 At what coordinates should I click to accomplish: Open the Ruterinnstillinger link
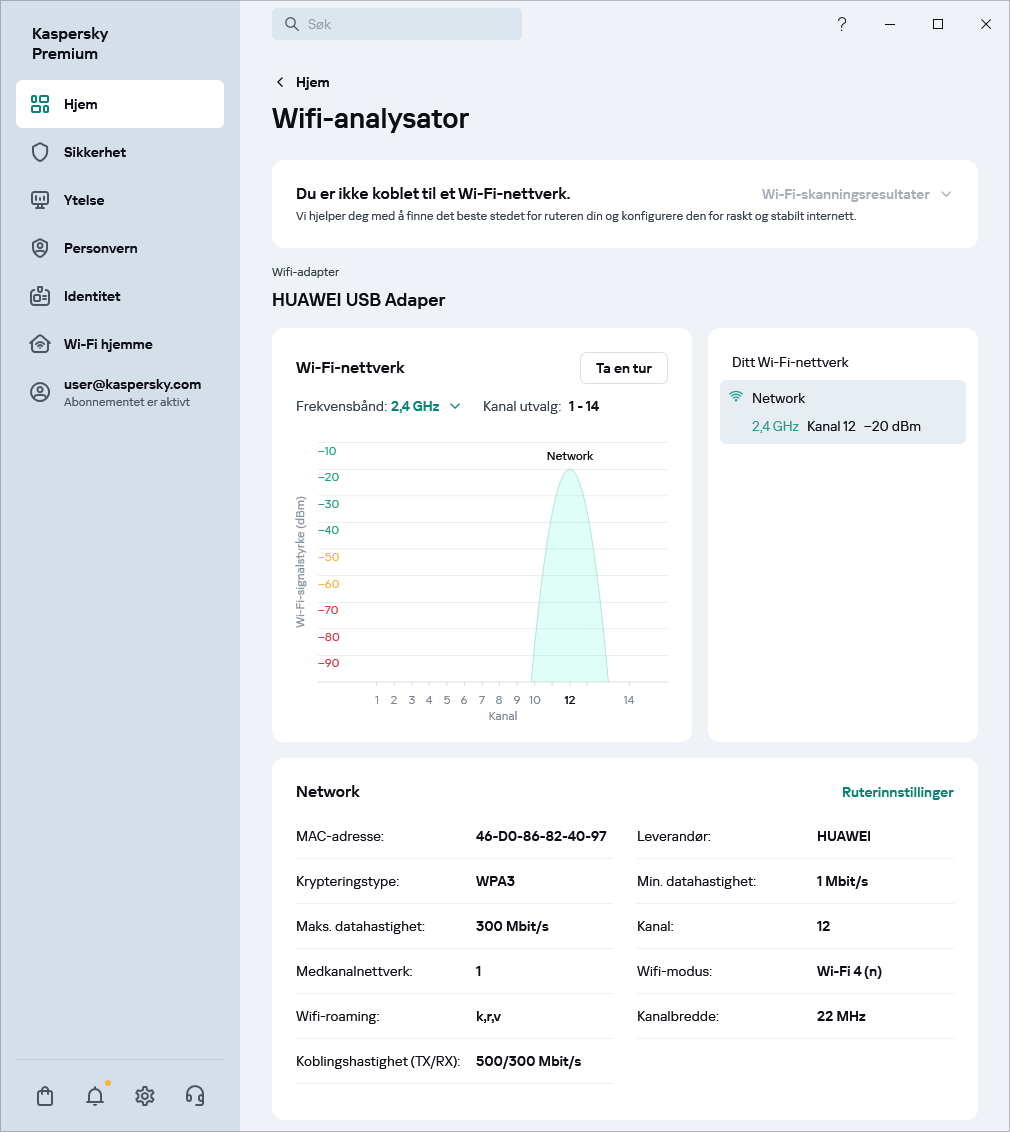coord(897,792)
